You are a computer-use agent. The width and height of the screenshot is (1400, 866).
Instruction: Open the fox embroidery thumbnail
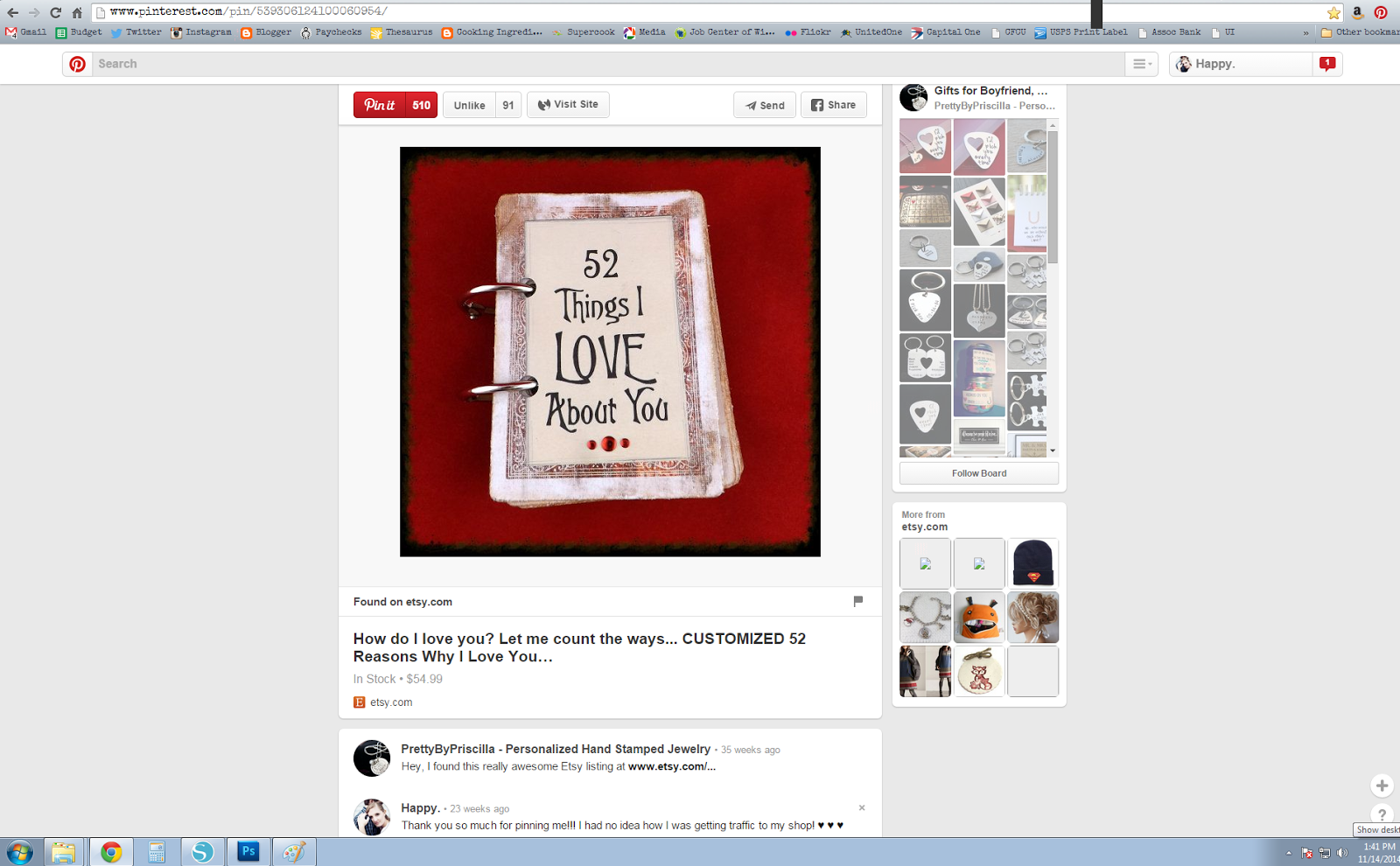click(979, 671)
